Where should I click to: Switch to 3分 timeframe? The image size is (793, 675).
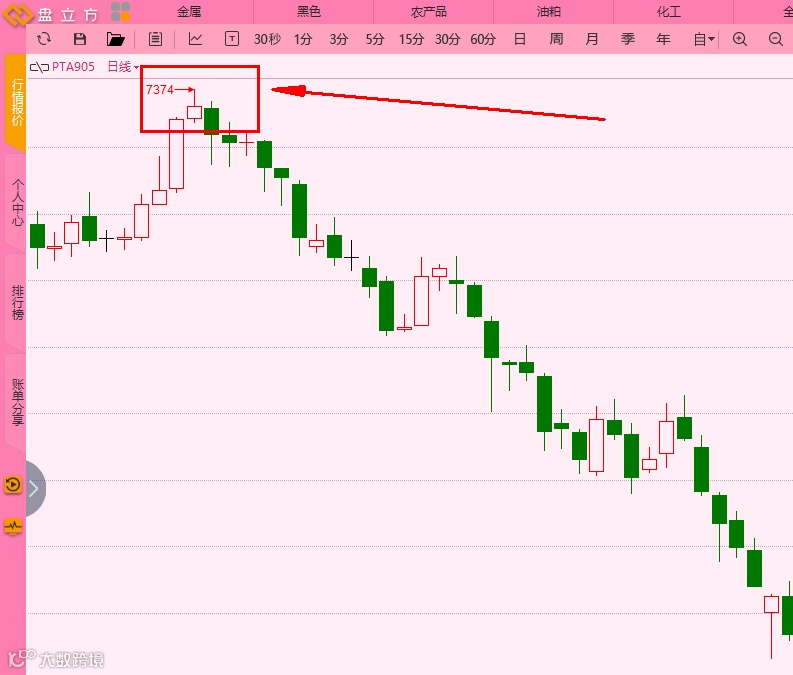[339, 39]
